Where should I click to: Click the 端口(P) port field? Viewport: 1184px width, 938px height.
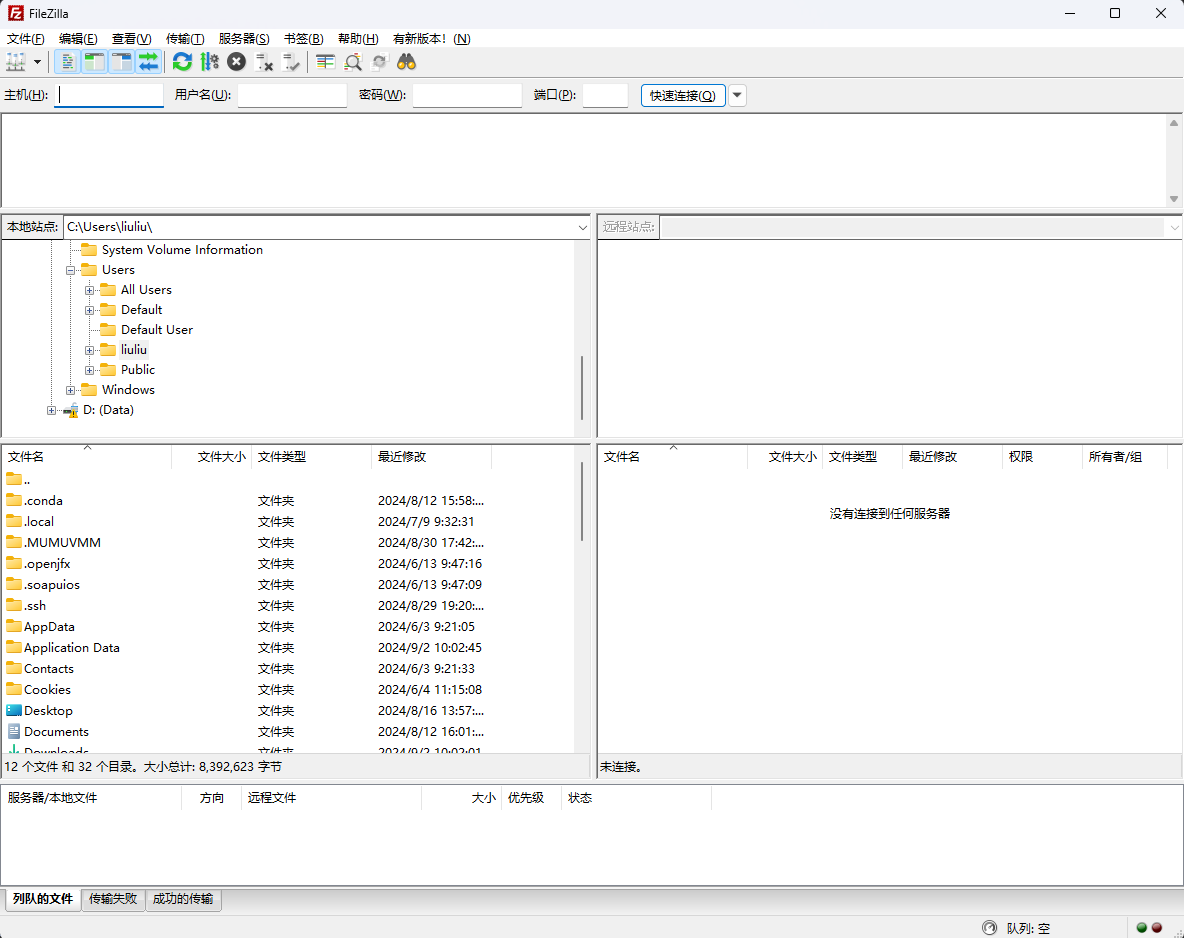605,95
